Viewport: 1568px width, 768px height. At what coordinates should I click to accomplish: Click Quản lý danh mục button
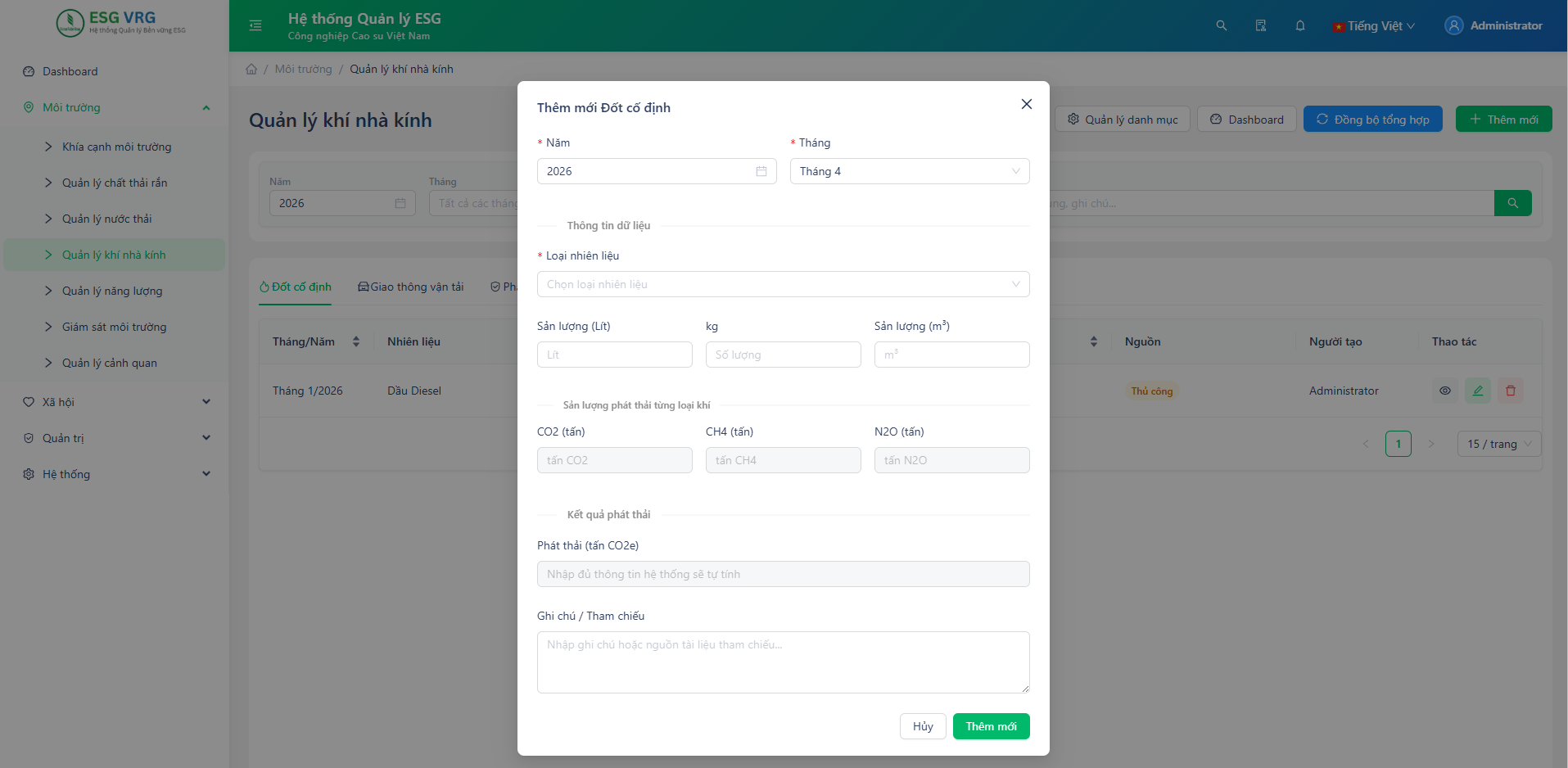1123,120
